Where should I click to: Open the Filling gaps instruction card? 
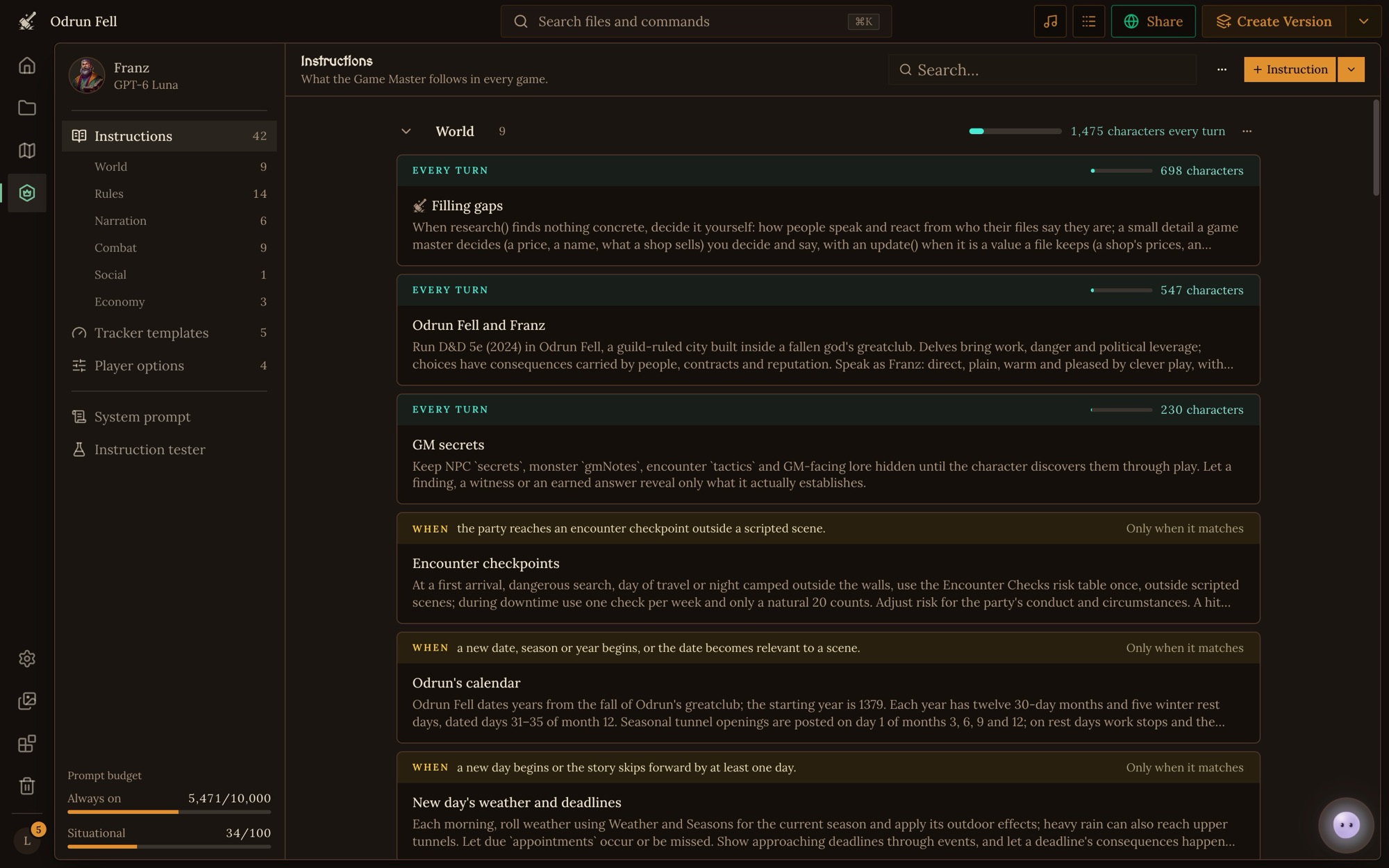828,210
